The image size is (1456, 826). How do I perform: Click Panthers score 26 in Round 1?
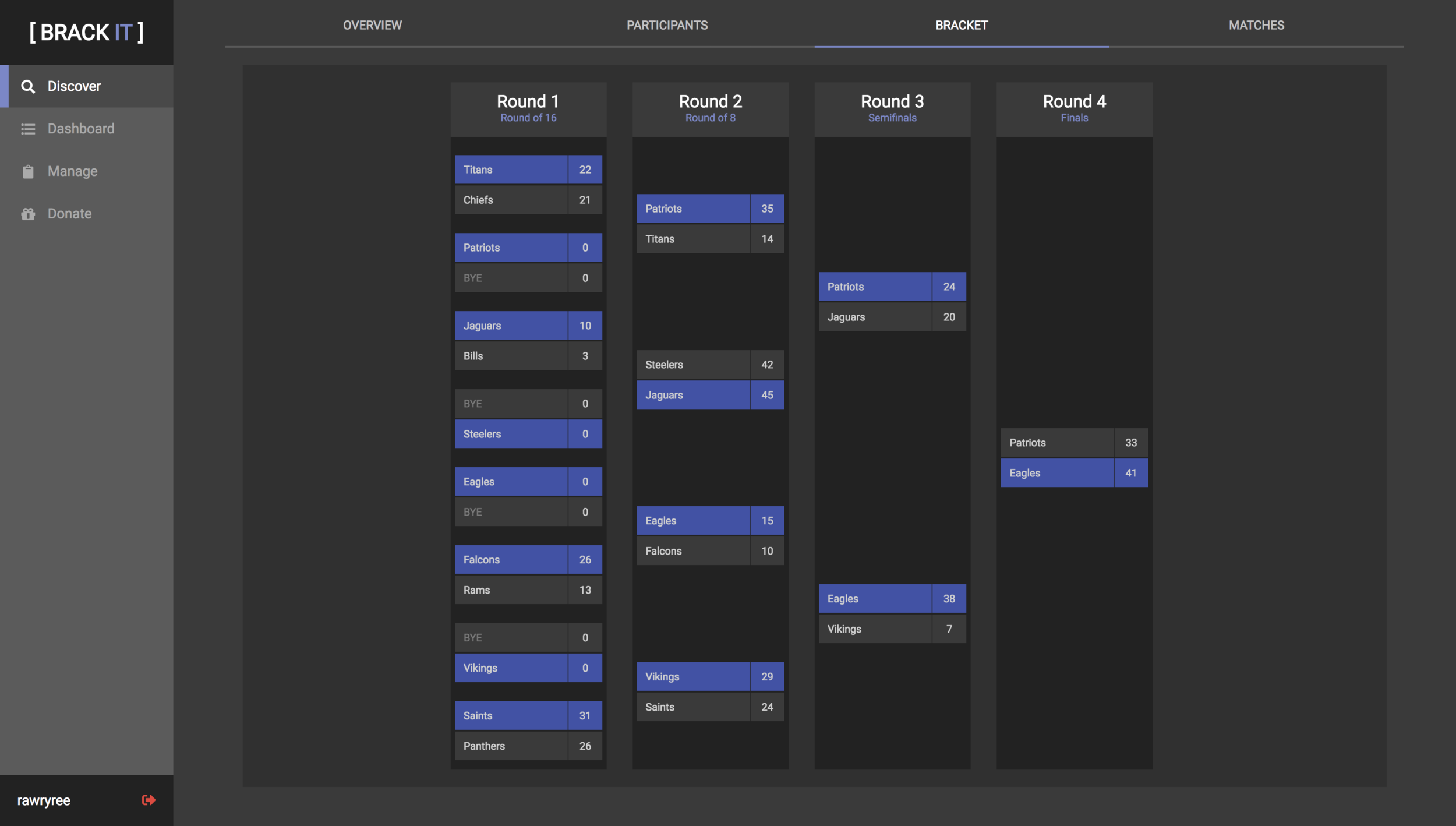pyautogui.click(x=585, y=746)
